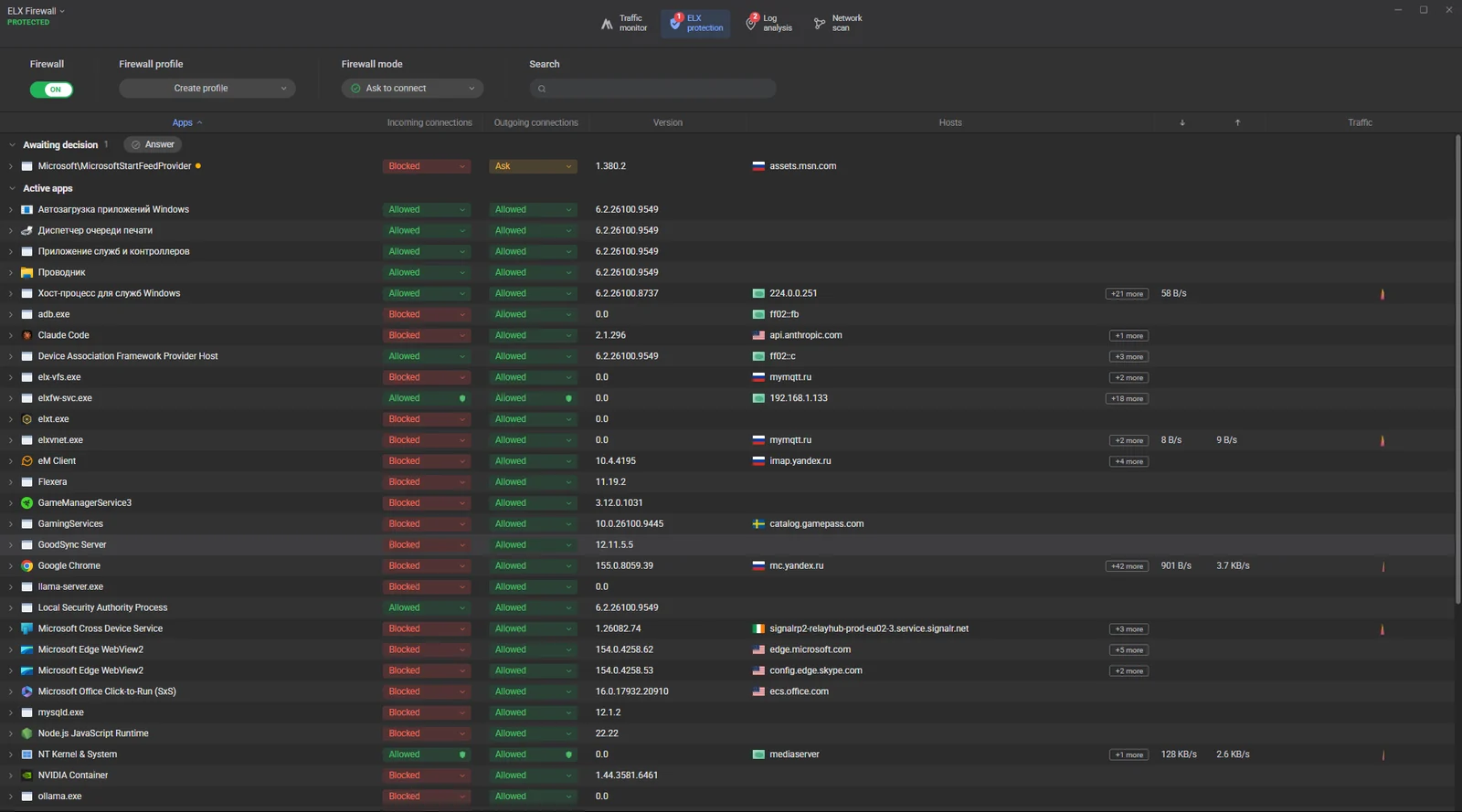Click the vertical scrollbar of the app list
1462x812 pixels.
pyautogui.click(x=1457, y=369)
